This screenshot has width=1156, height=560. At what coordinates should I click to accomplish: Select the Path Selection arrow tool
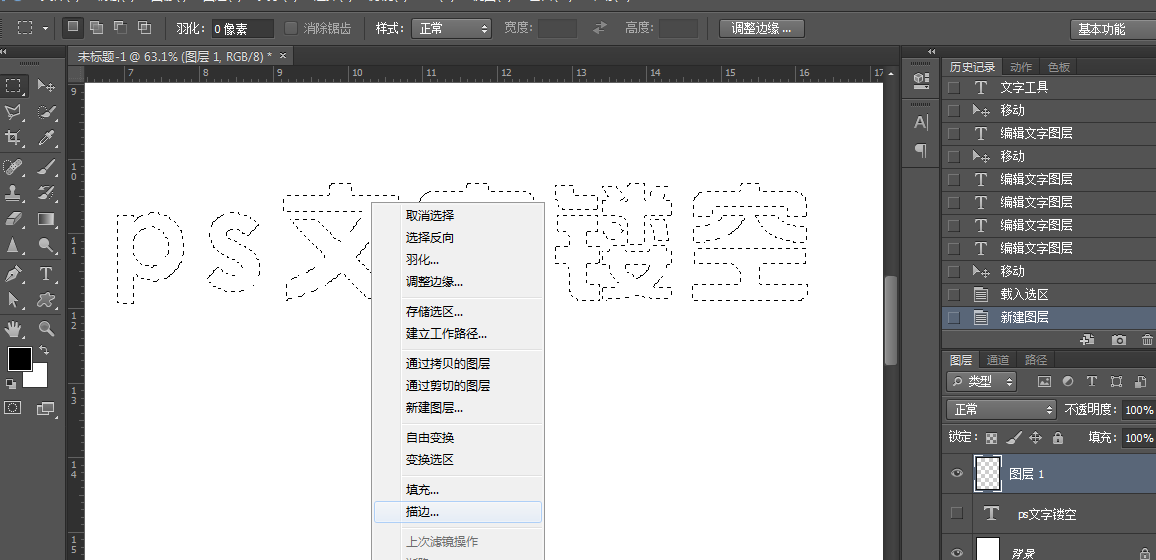13,300
